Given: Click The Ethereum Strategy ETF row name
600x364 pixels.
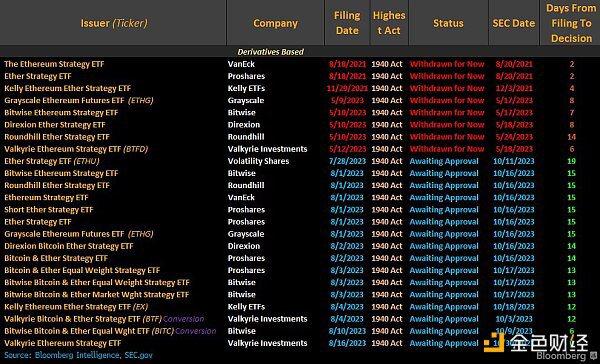Looking at the screenshot, I should click(54, 64).
